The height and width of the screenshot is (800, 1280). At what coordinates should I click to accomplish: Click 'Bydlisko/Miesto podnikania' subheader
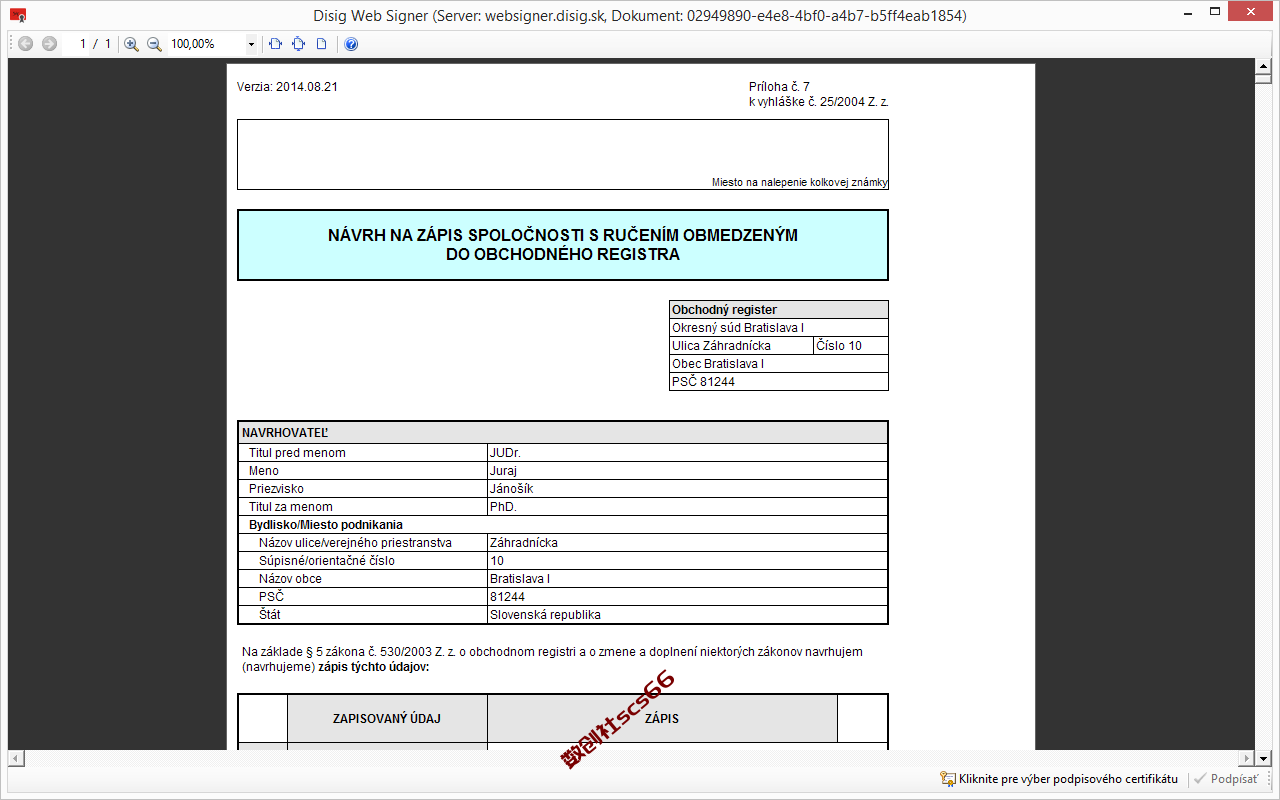[x=326, y=525]
